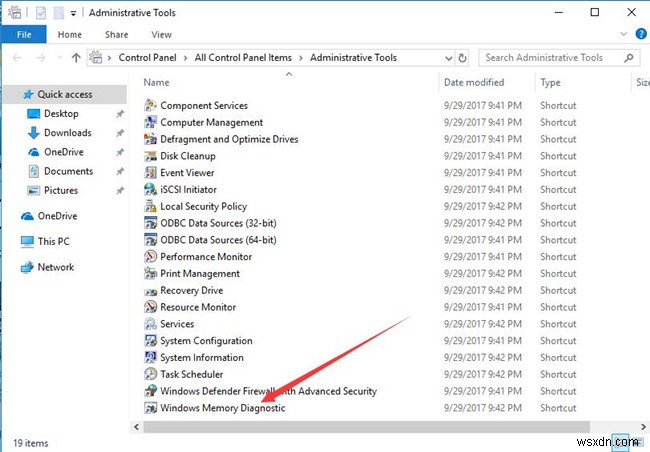Select the System Configuration icon

[150, 340]
